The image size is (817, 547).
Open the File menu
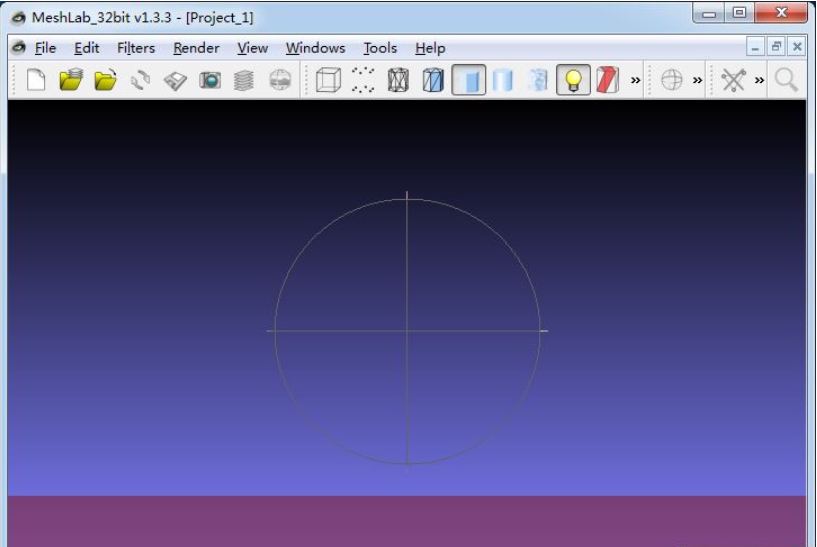coord(45,48)
